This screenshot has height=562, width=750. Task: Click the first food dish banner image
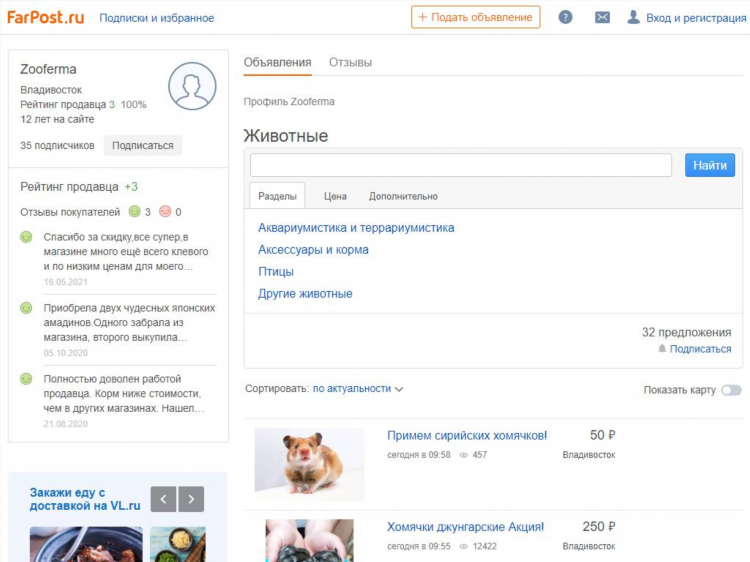(x=86, y=544)
